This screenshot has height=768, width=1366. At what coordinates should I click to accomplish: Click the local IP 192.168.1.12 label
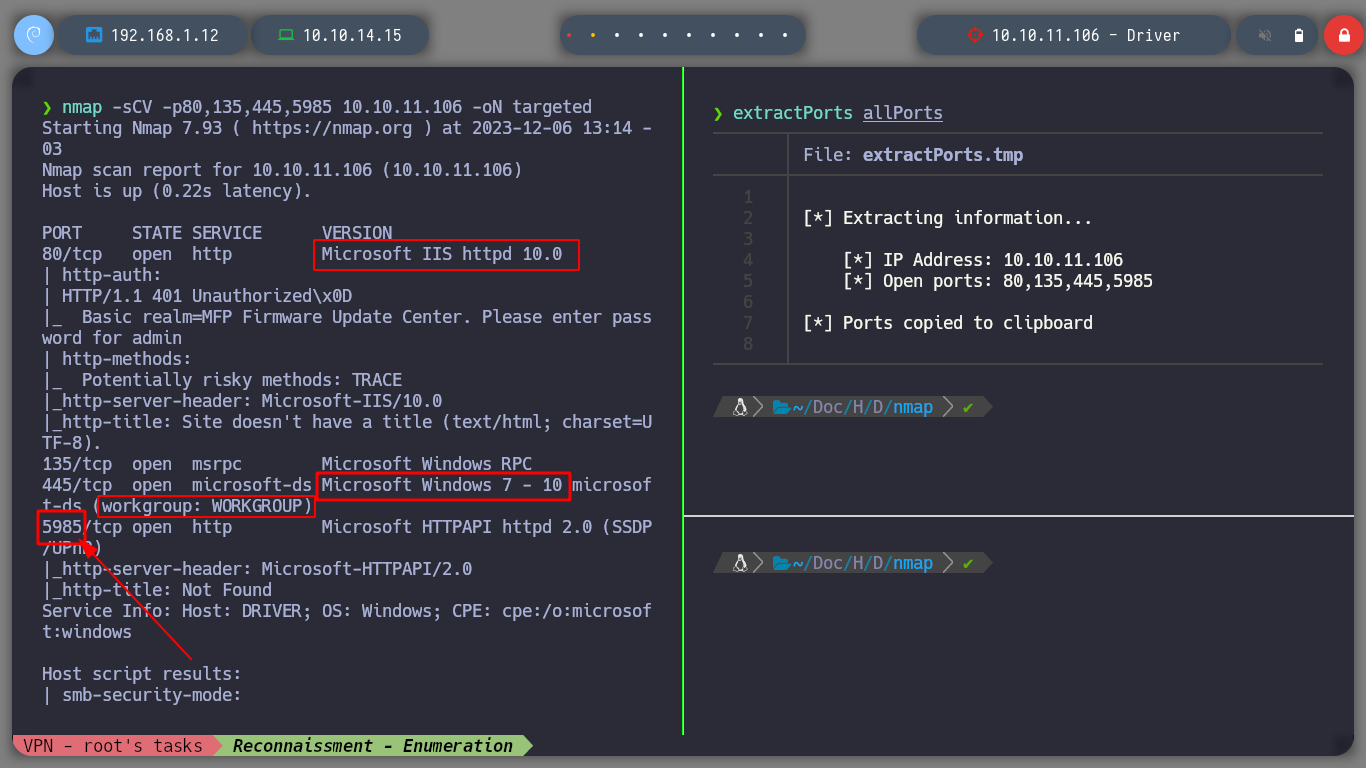click(x=165, y=35)
